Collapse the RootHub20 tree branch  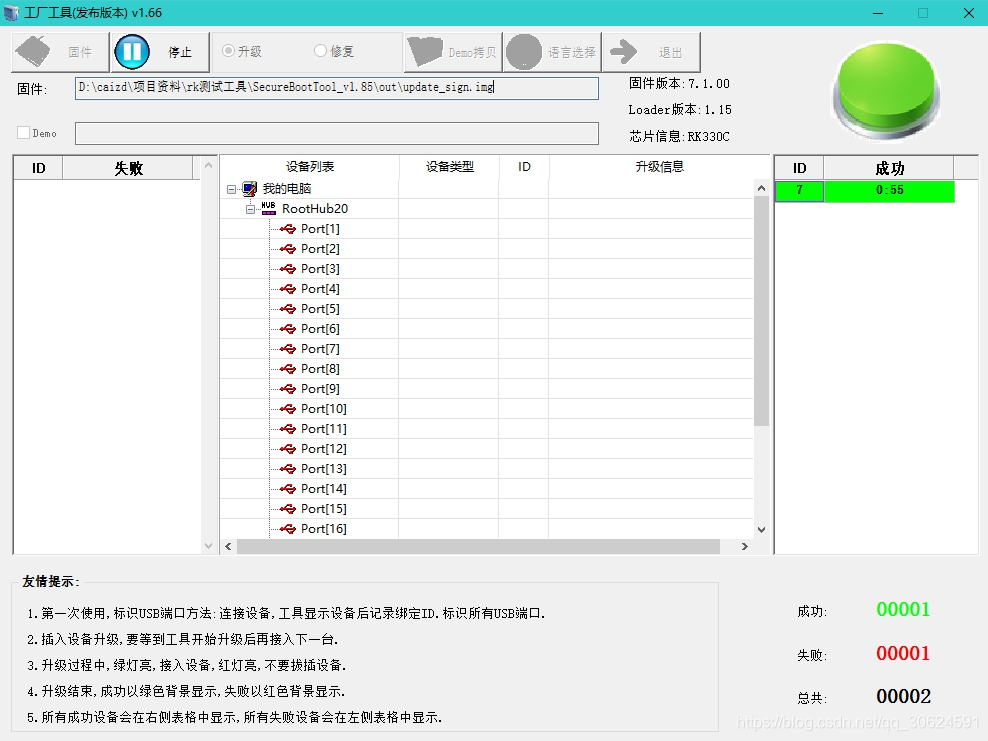tap(249, 208)
